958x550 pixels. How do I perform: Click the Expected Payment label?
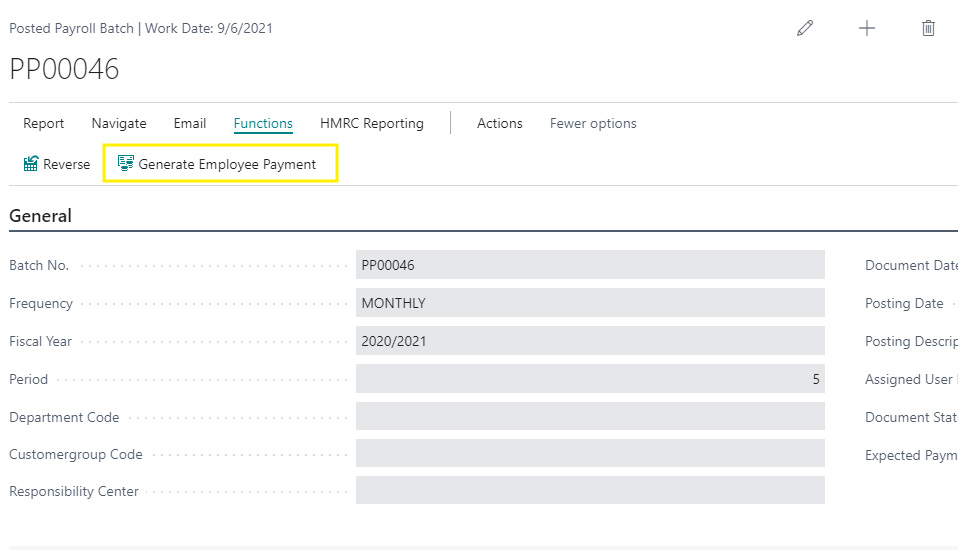[912, 455]
